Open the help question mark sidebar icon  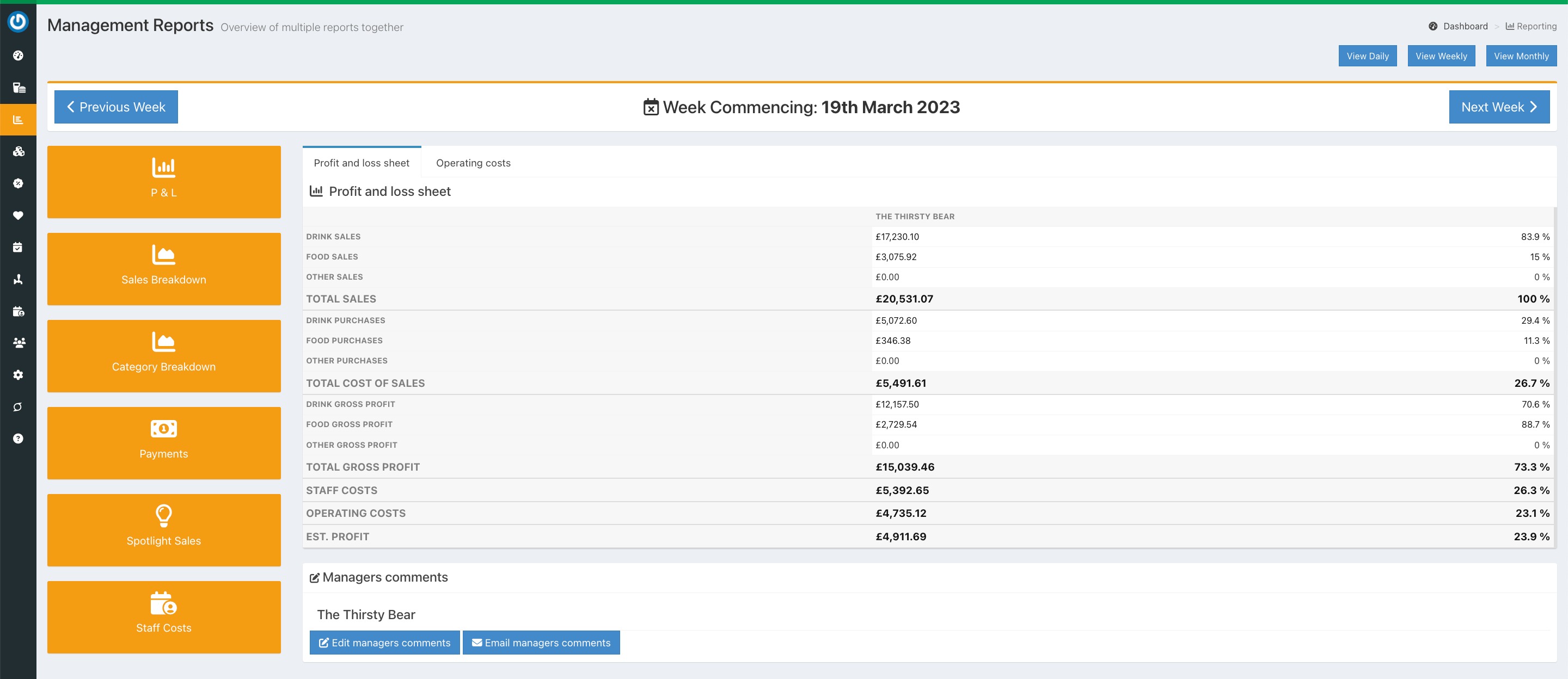[x=19, y=439]
